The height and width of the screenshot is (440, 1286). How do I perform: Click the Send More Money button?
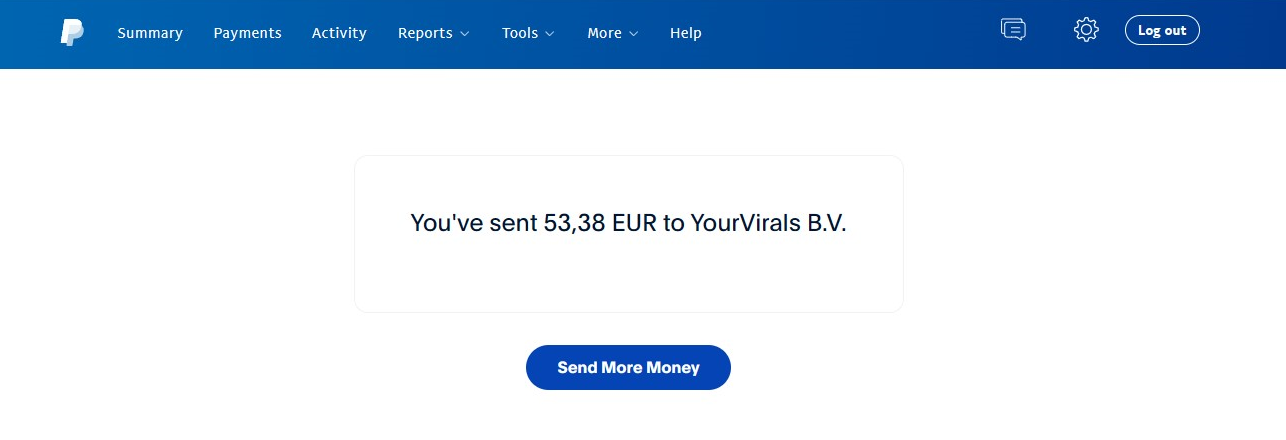coord(628,367)
